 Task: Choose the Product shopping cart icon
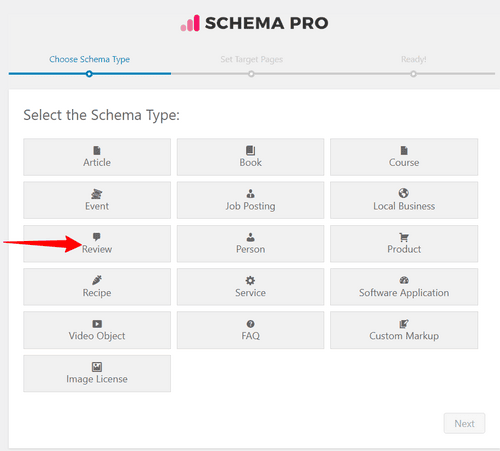pos(404,237)
